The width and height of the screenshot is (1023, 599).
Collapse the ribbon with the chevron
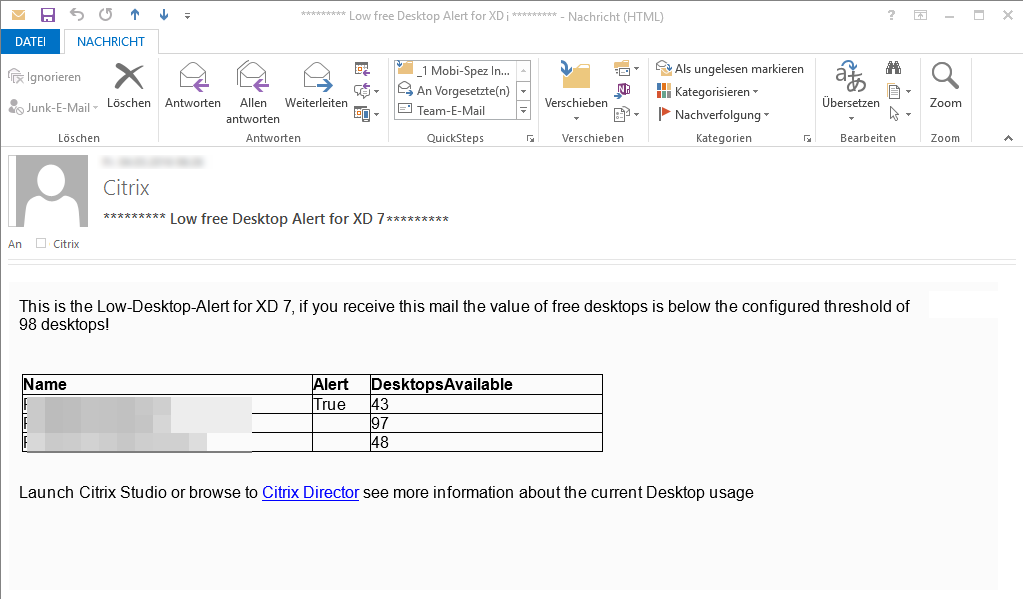(1008, 137)
